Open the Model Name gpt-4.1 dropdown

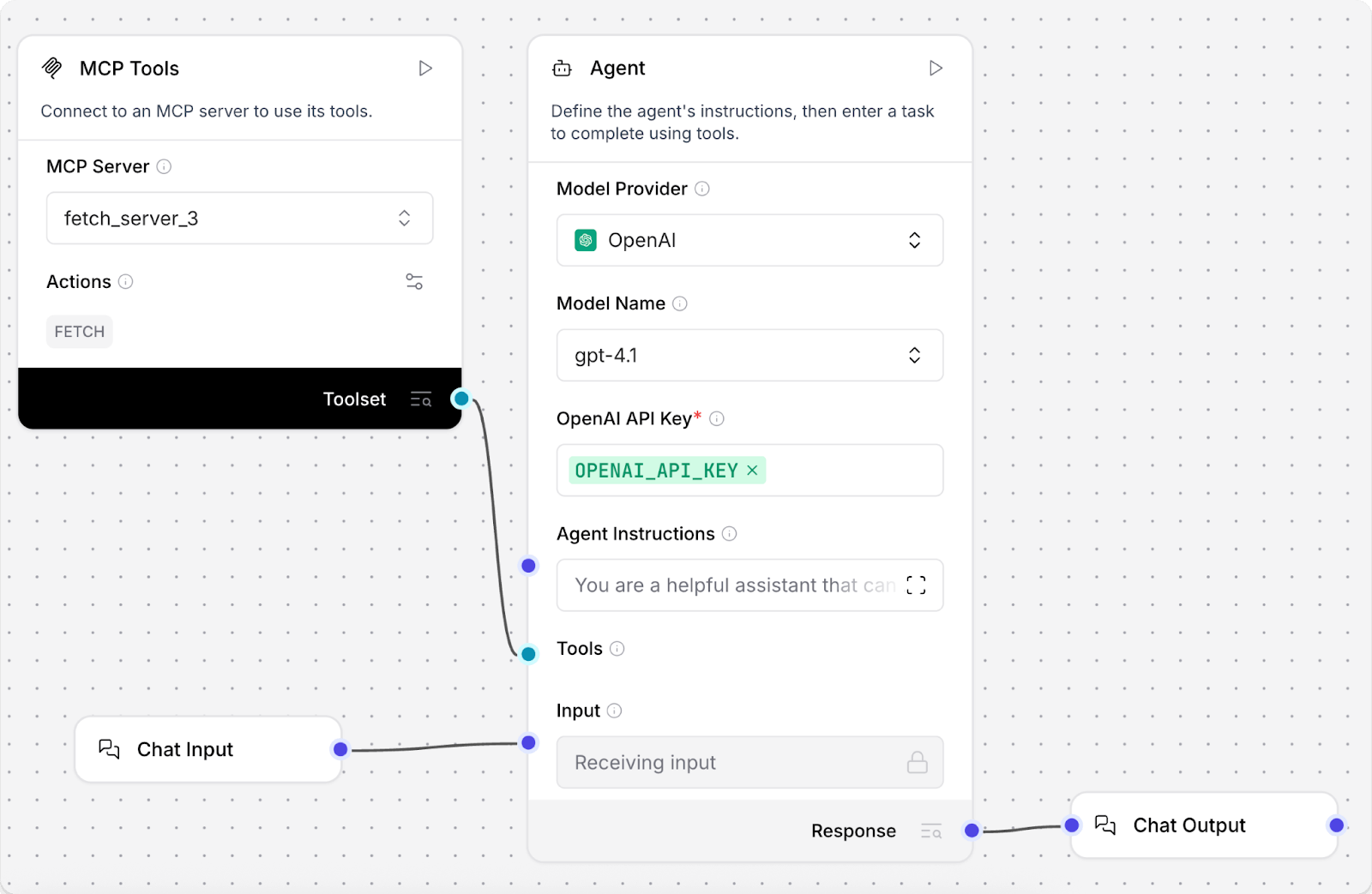pos(749,356)
